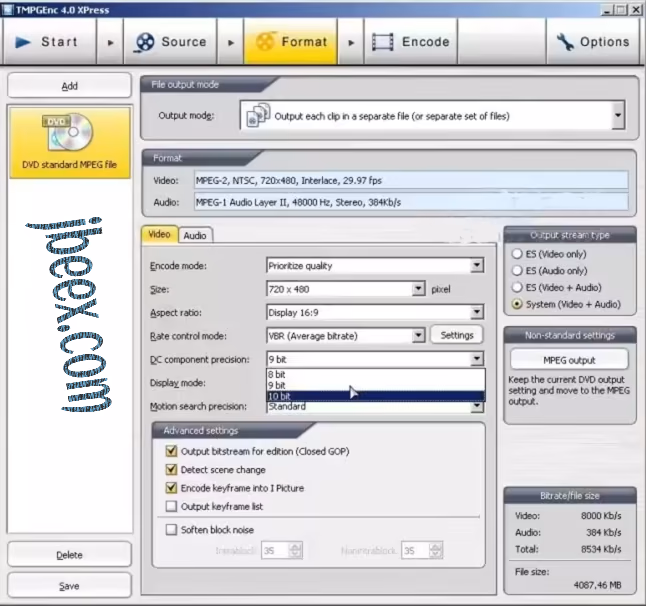Choose 8 bit in the precision list
The width and height of the screenshot is (646, 606).
[376, 374]
